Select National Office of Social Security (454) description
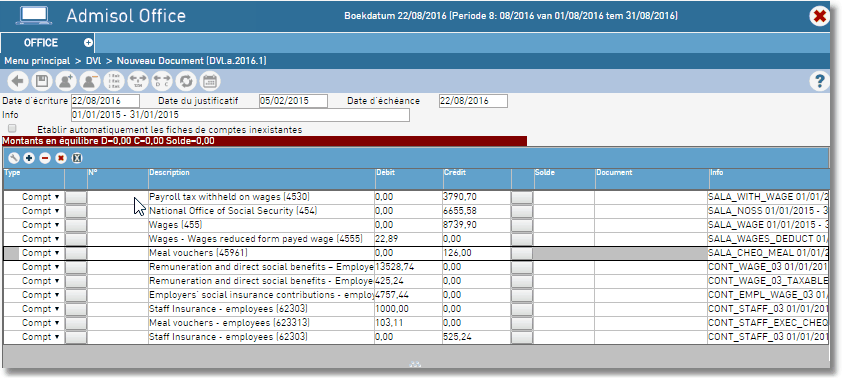The width and height of the screenshot is (842, 380). click(x=262, y=211)
